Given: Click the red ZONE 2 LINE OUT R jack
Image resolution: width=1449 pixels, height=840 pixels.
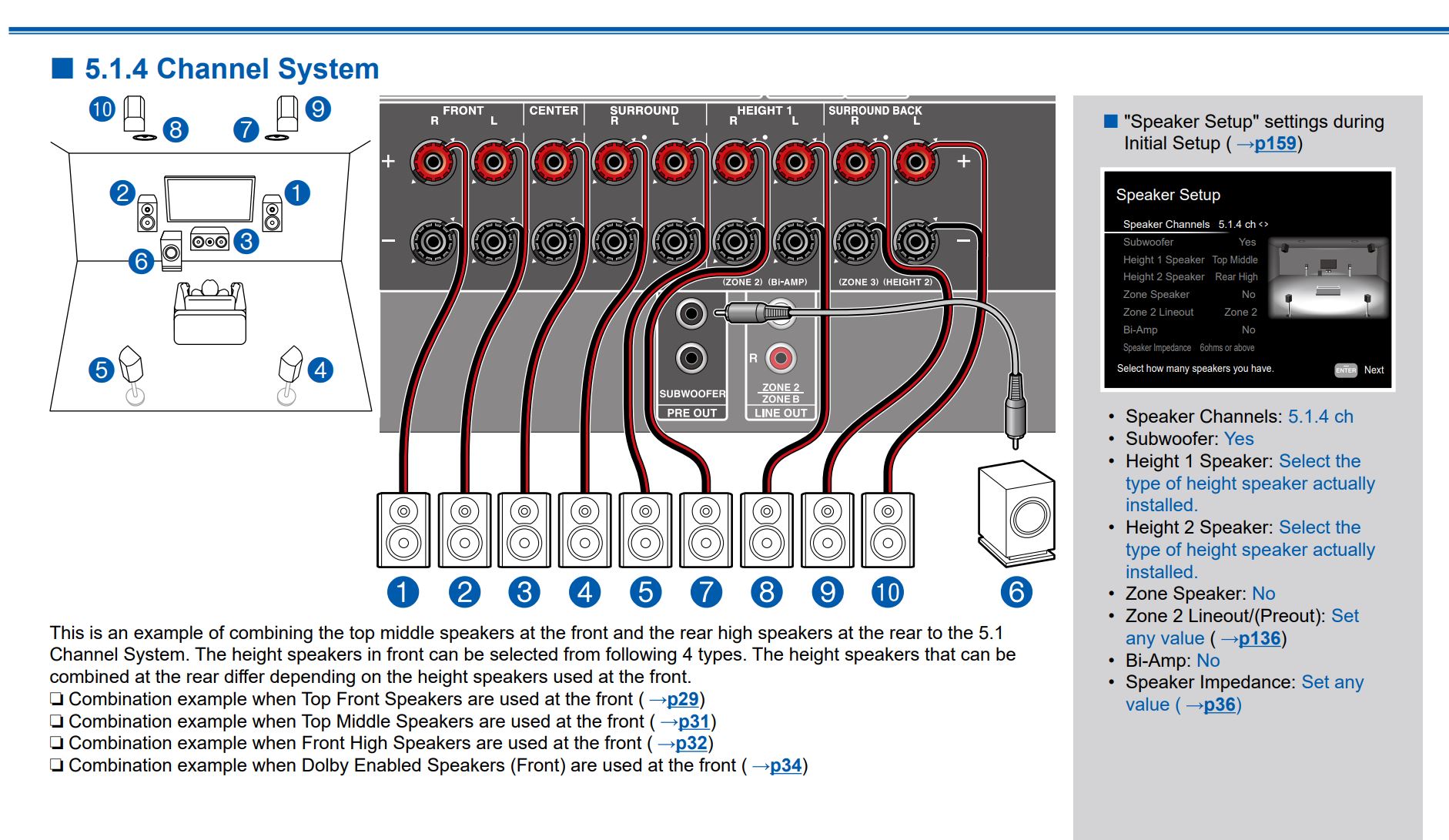Looking at the screenshot, I should pyautogui.click(x=781, y=358).
